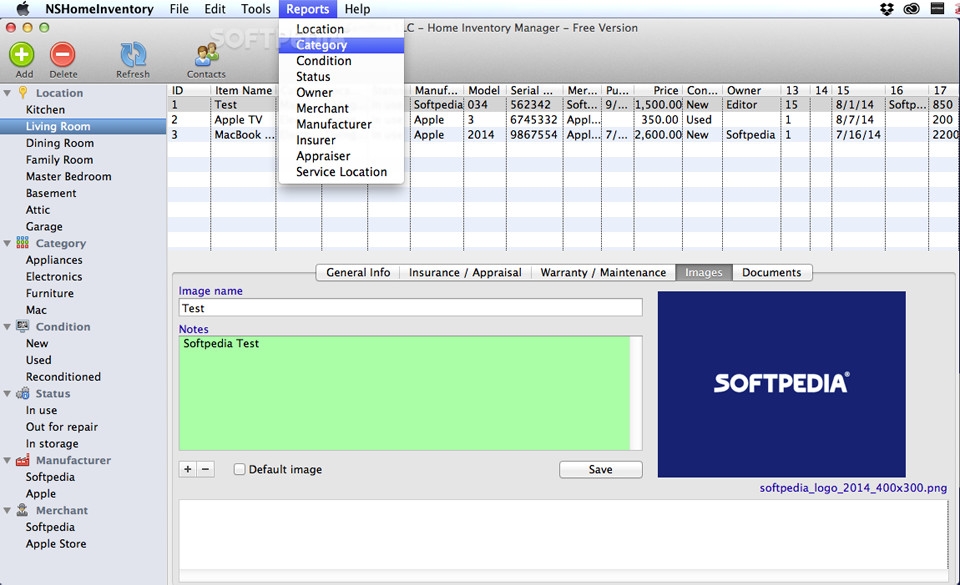Select the Merchant report entry

coord(341,108)
